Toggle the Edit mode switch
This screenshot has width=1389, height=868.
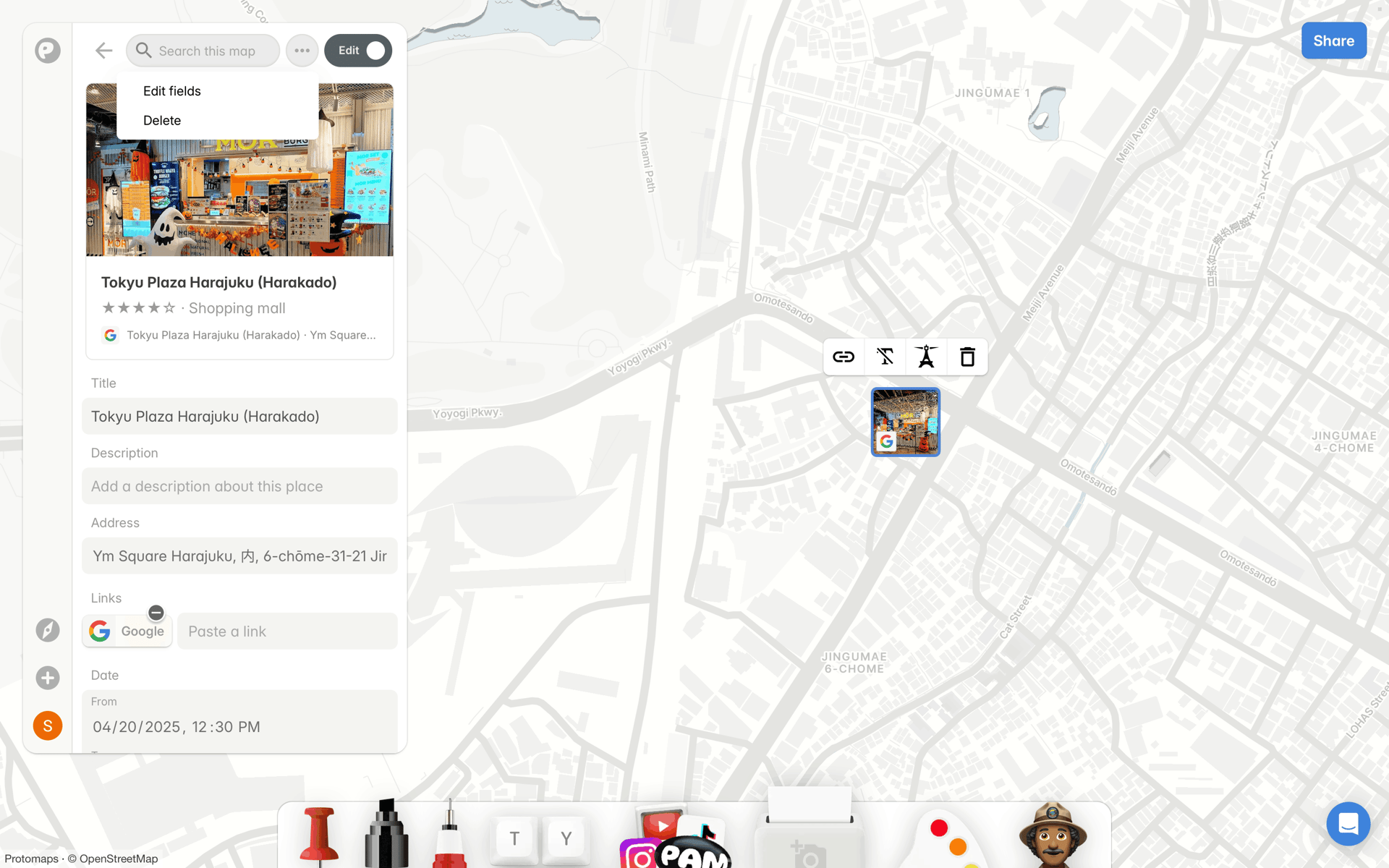click(358, 51)
